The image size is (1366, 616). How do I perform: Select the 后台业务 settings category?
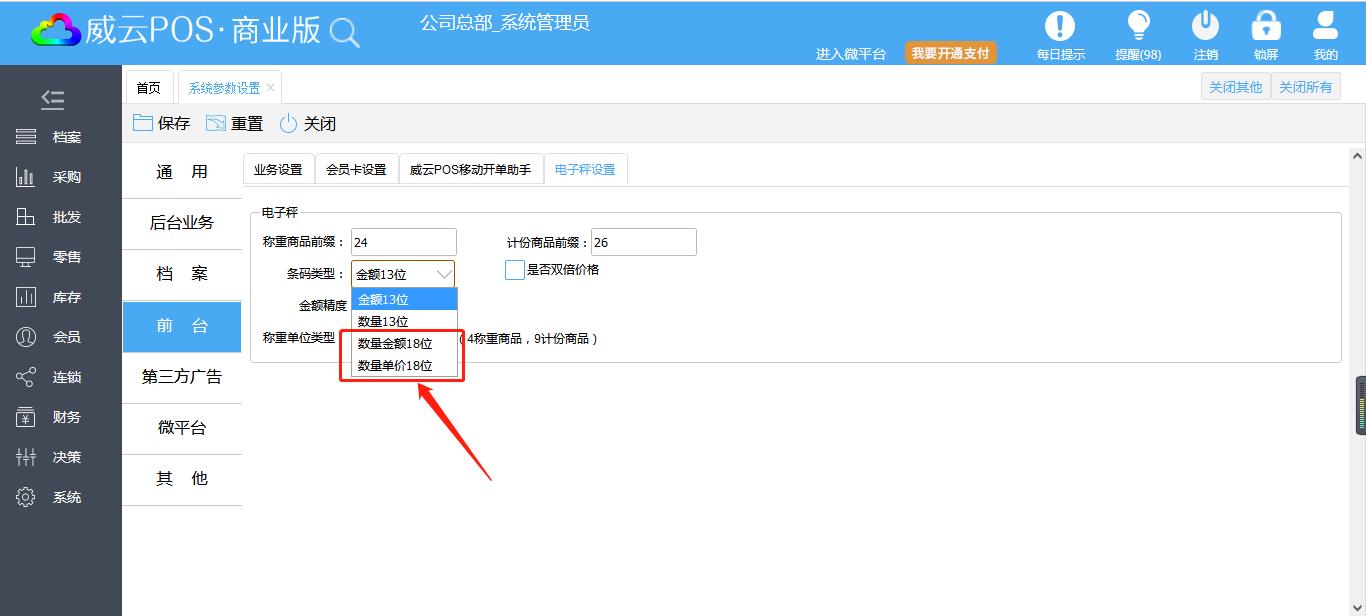pyautogui.click(x=182, y=223)
